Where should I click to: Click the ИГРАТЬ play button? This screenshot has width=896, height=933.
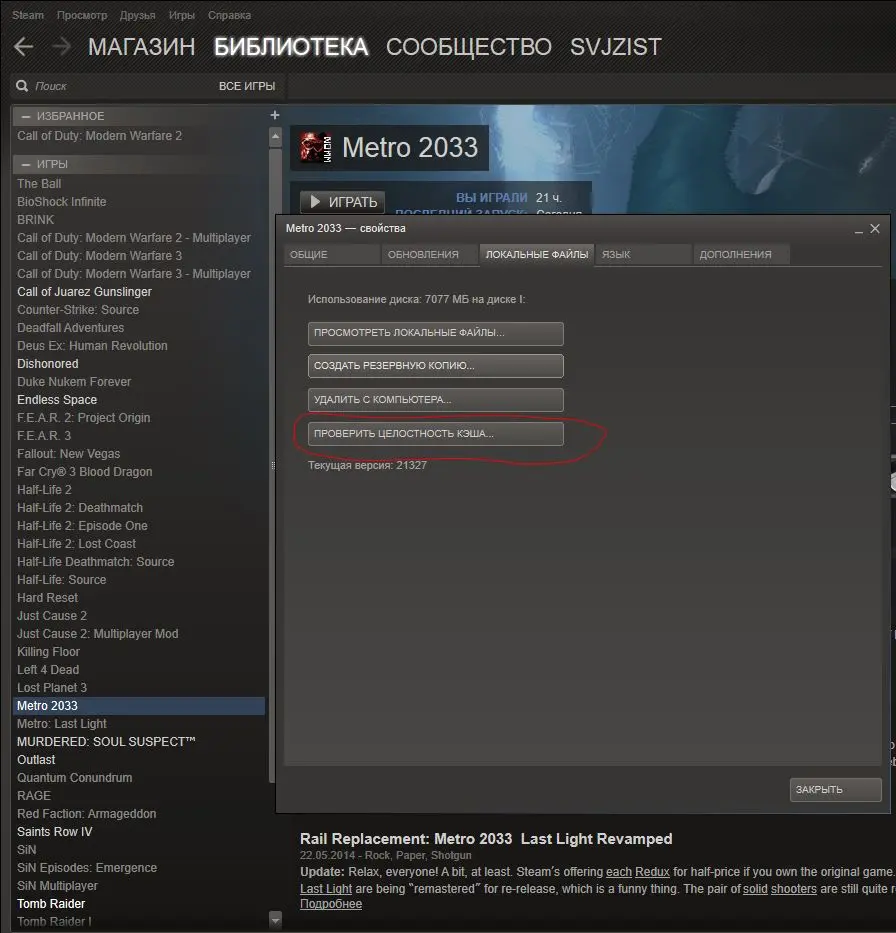(x=343, y=202)
